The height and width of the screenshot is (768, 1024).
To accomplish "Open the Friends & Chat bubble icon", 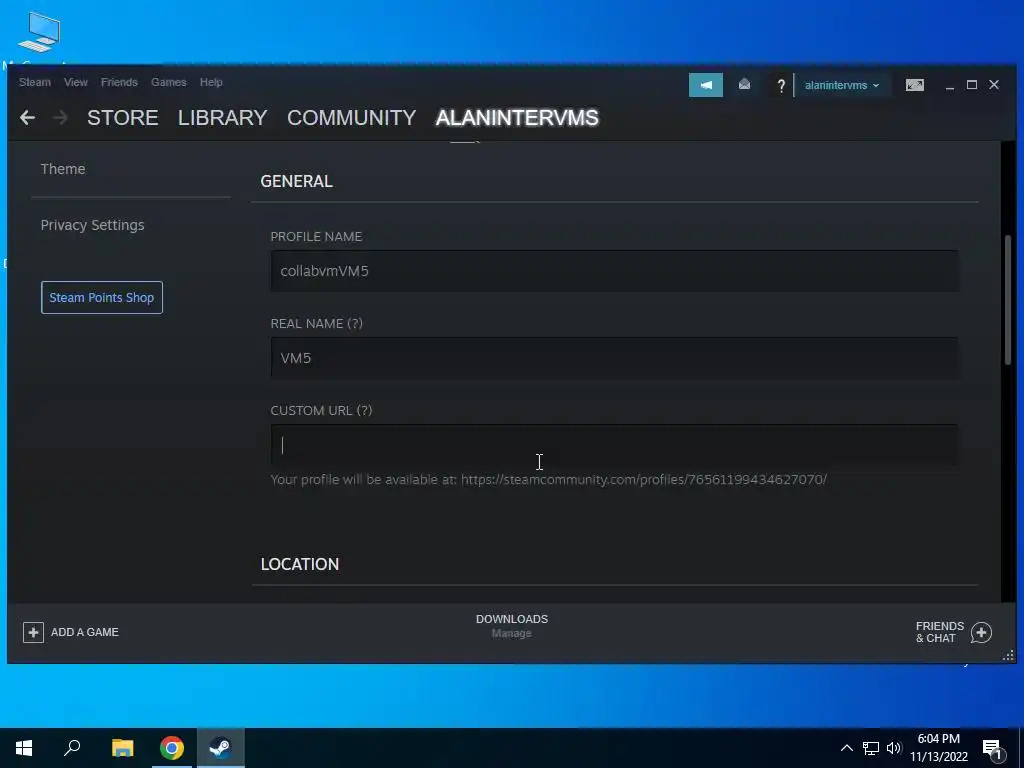I will [x=981, y=632].
